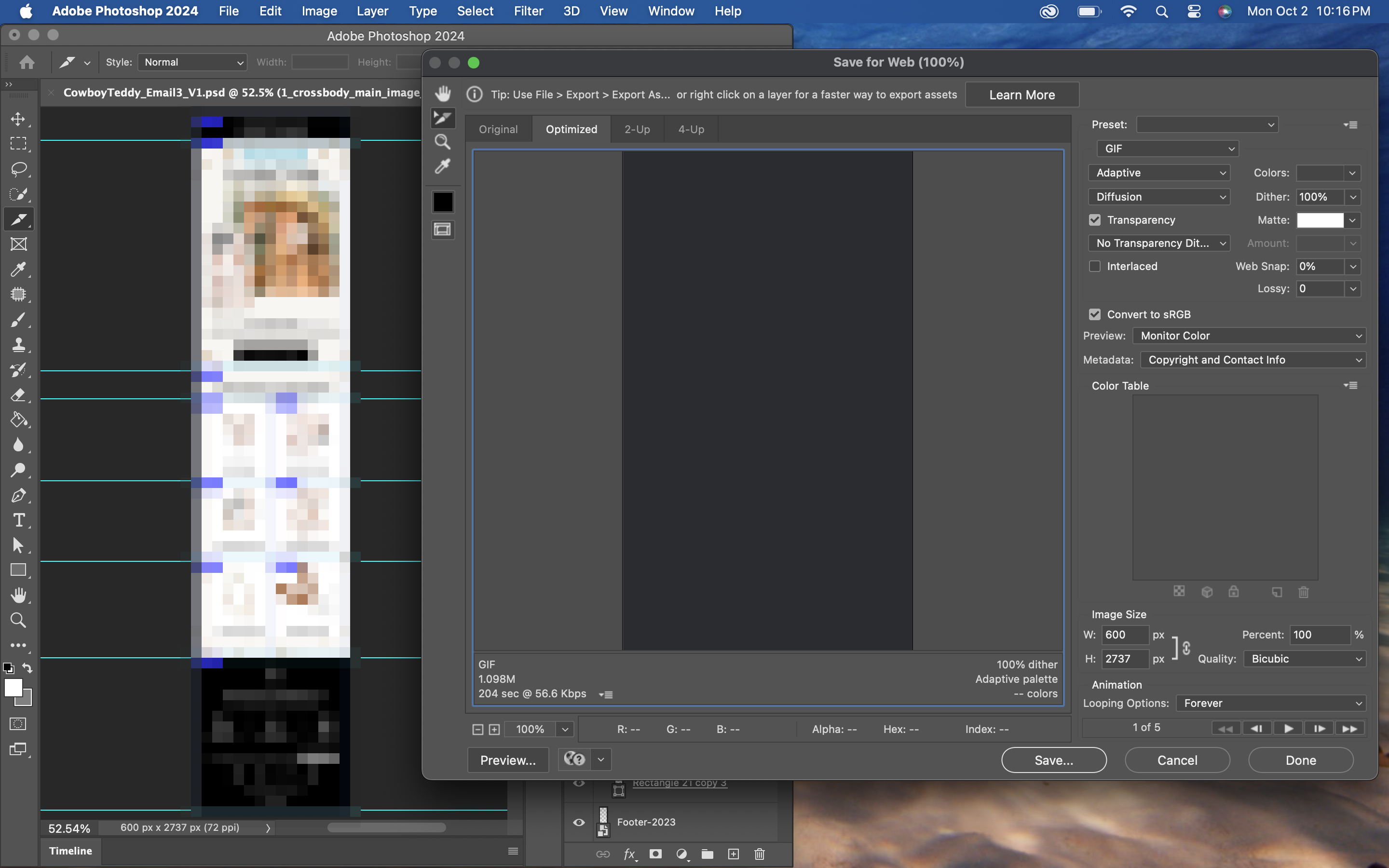This screenshot has height=868, width=1389.
Task: Open the Quality dropdown set to Bicubic
Action: (x=1304, y=658)
